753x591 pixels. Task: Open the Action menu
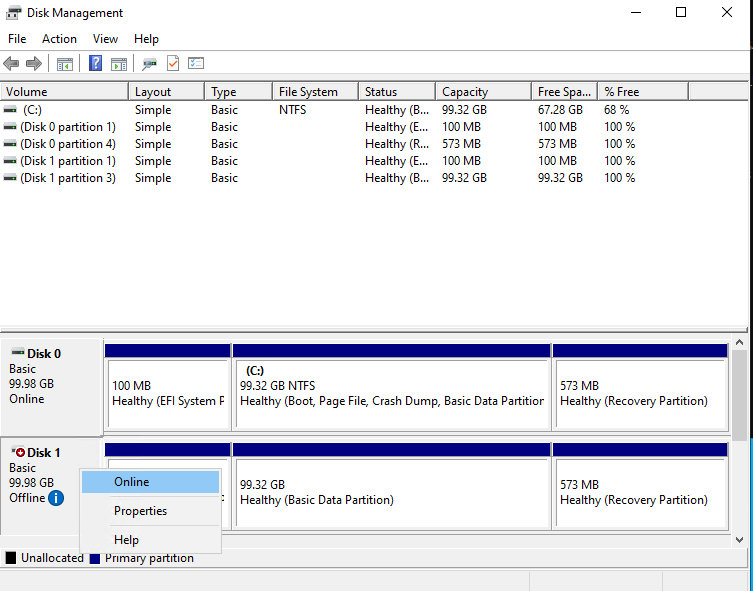(x=59, y=39)
